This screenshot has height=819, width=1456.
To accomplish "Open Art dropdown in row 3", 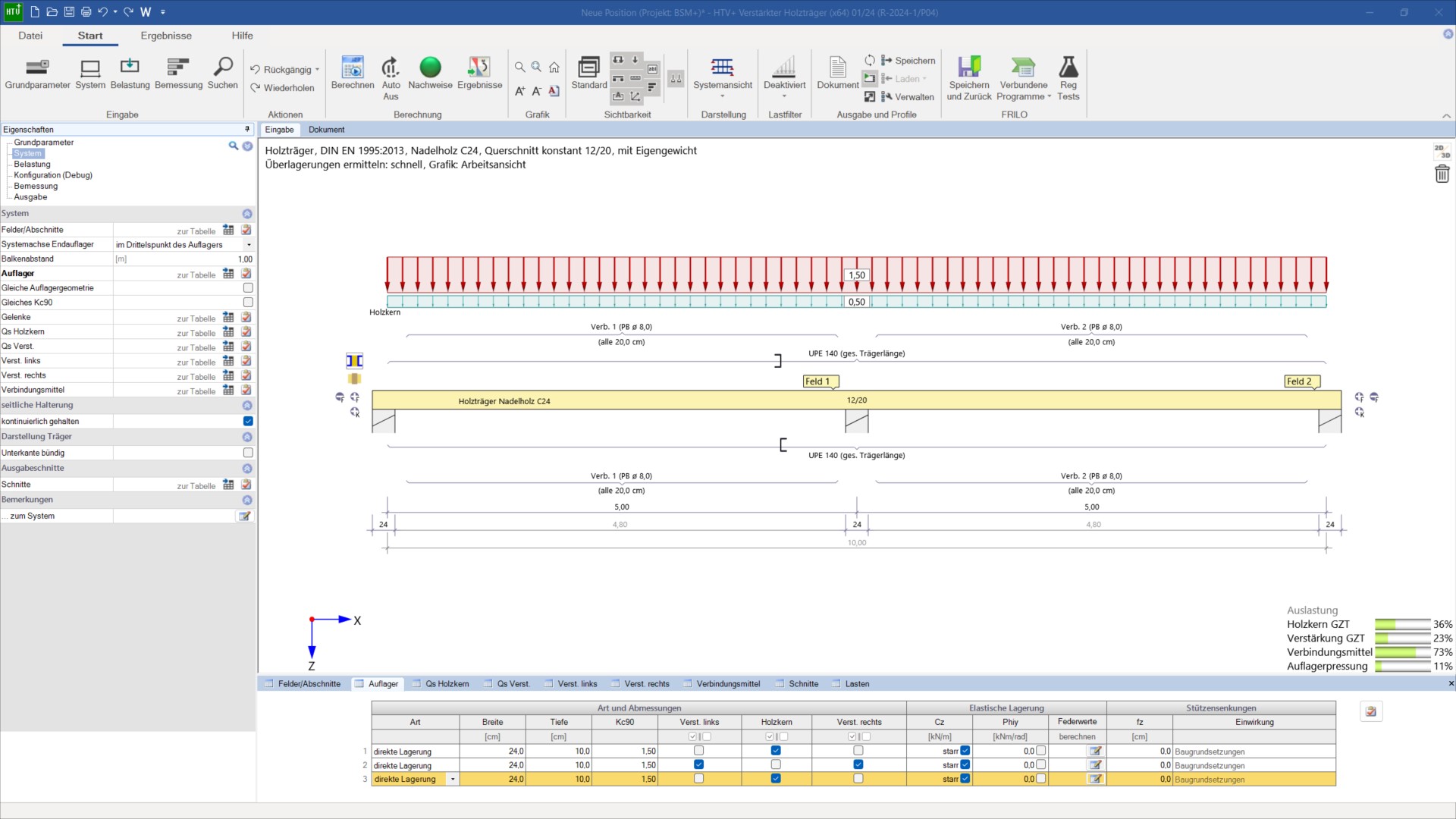I will (x=453, y=780).
